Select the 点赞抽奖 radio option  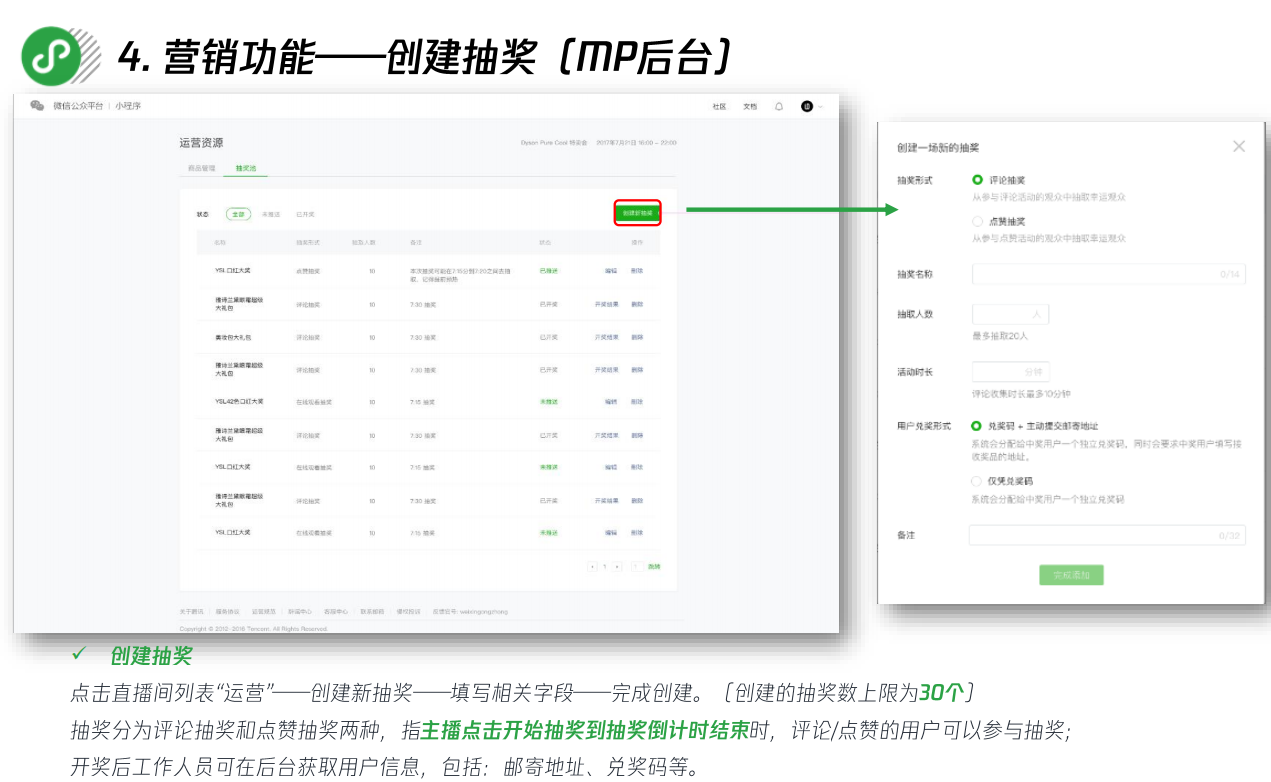coord(977,221)
